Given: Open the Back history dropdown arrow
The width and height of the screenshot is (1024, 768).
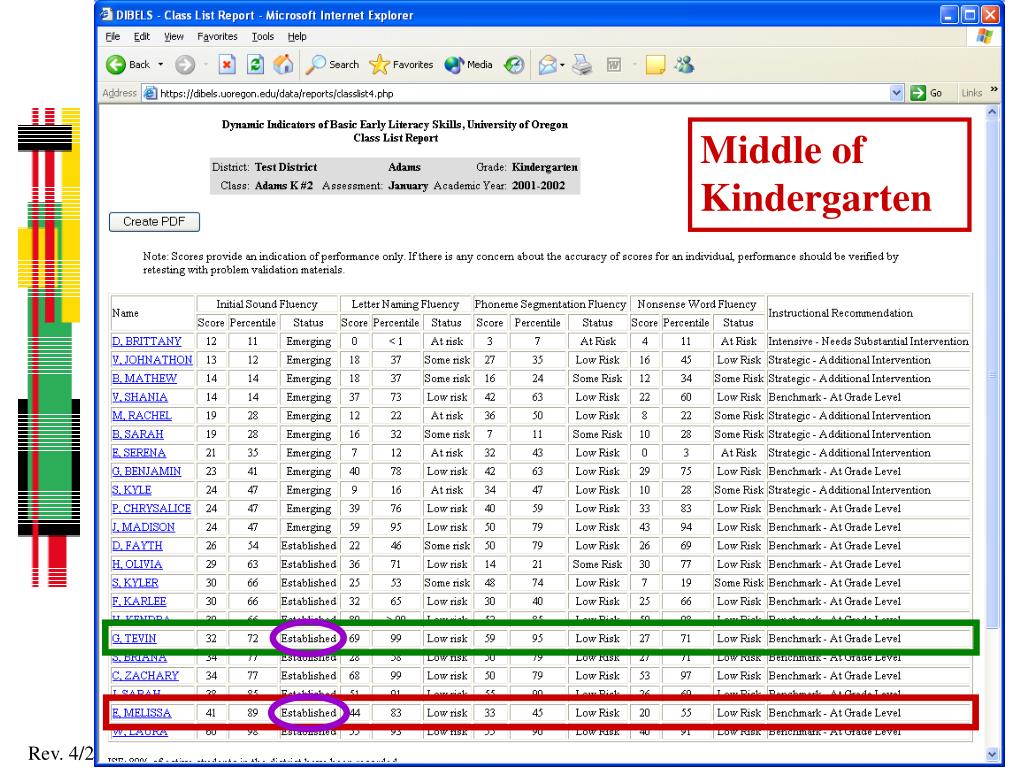Looking at the screenshot, I should click(x=161, y=65).
